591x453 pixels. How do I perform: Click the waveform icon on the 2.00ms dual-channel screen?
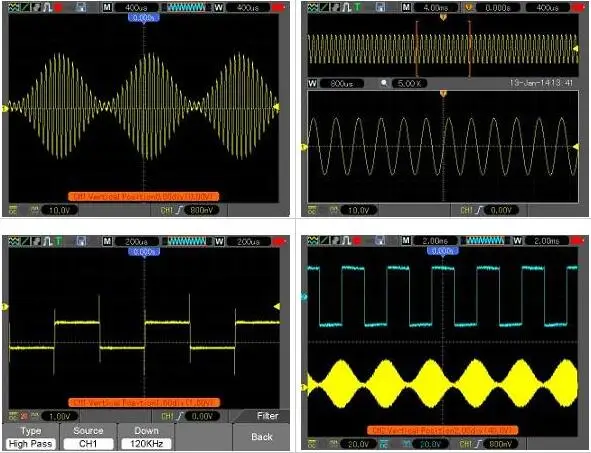click(312, 240)
